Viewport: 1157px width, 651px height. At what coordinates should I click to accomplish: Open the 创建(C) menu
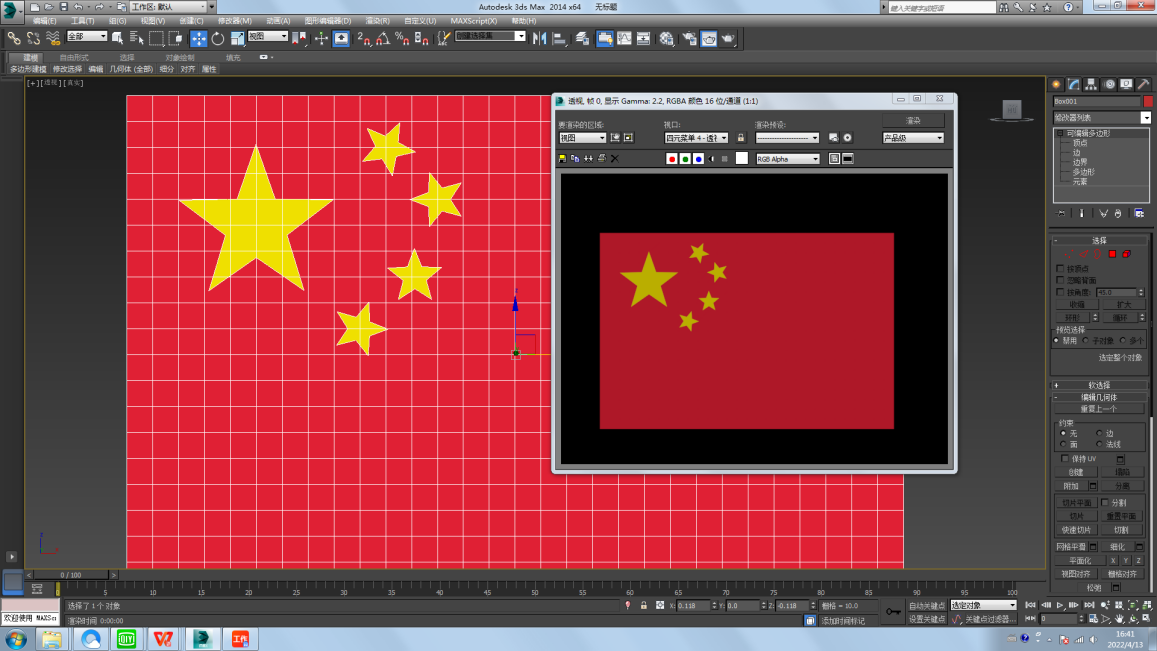click(191, 21)
